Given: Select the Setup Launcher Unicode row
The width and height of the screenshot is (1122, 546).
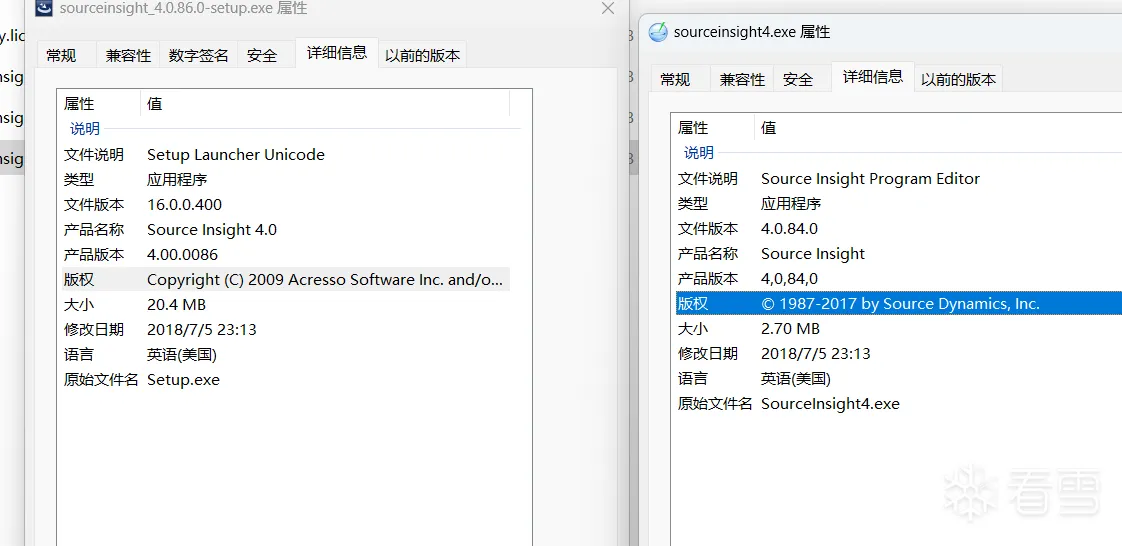Looking at the screenshot, I should click(x=286, y=155).
